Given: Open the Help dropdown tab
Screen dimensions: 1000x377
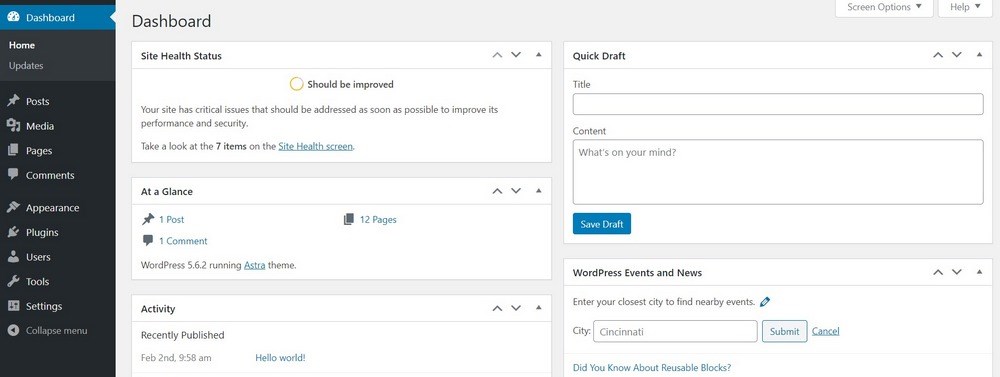Looking at the screenshot, I should point(965,8).
